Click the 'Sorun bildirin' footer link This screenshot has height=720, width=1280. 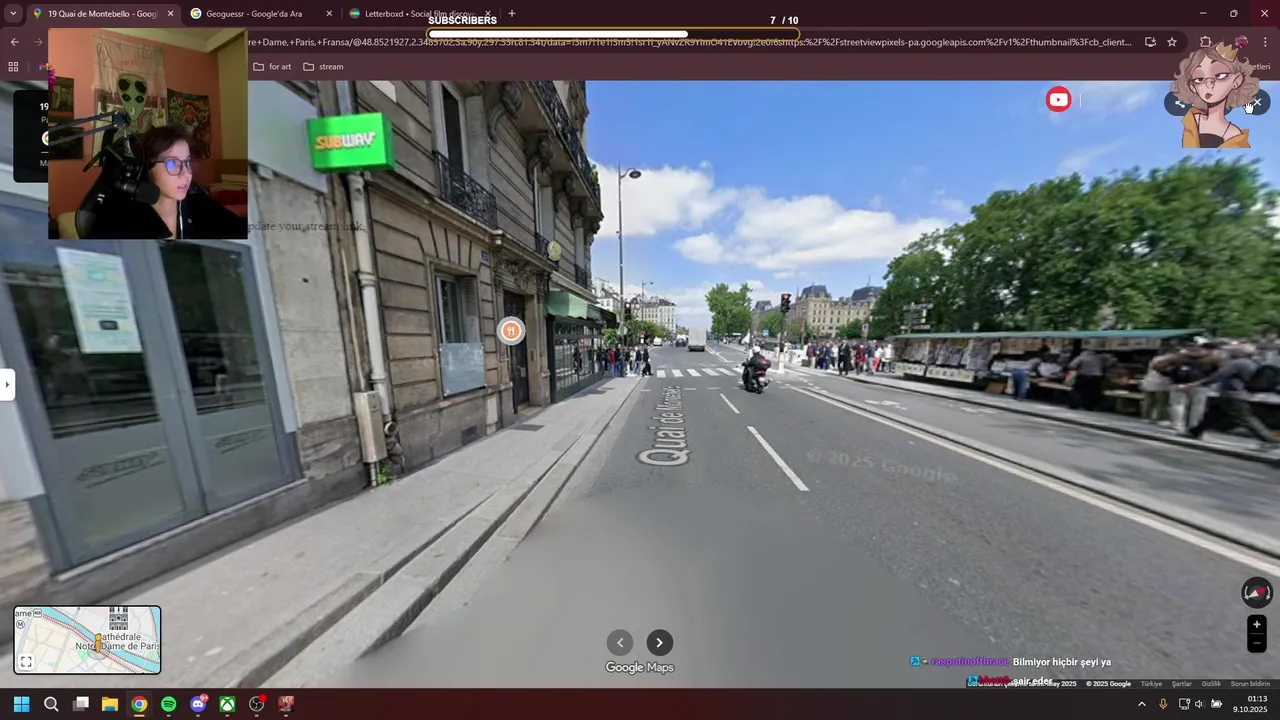click(1250, 684)
